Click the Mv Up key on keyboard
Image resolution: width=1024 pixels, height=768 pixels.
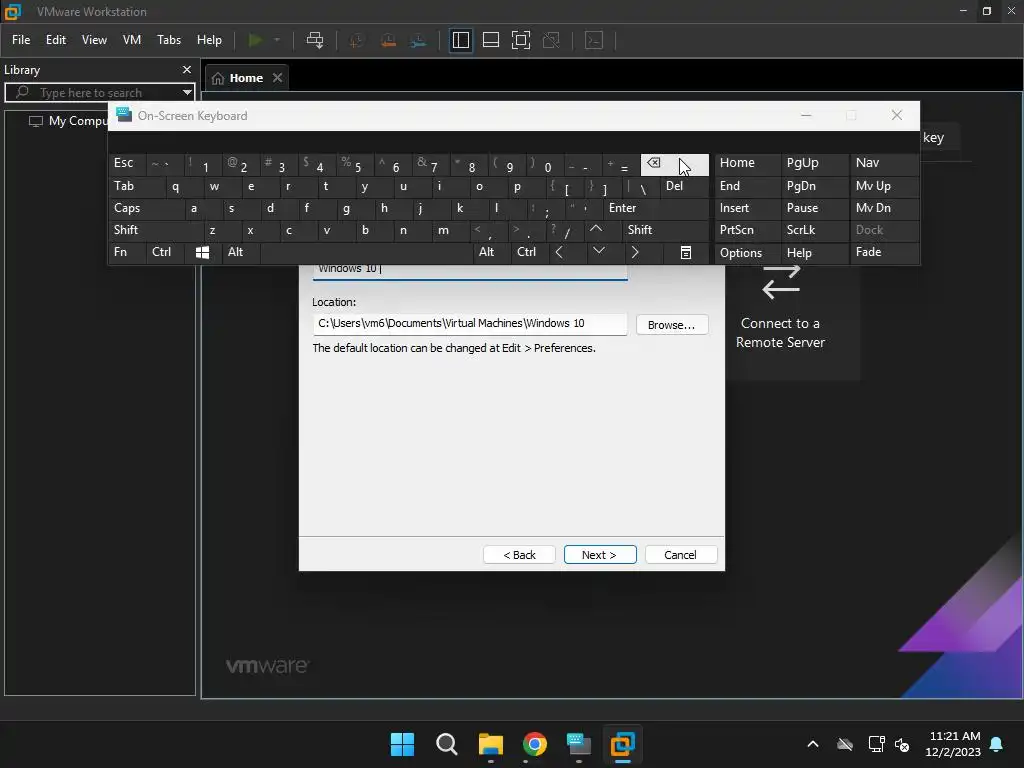884,186
